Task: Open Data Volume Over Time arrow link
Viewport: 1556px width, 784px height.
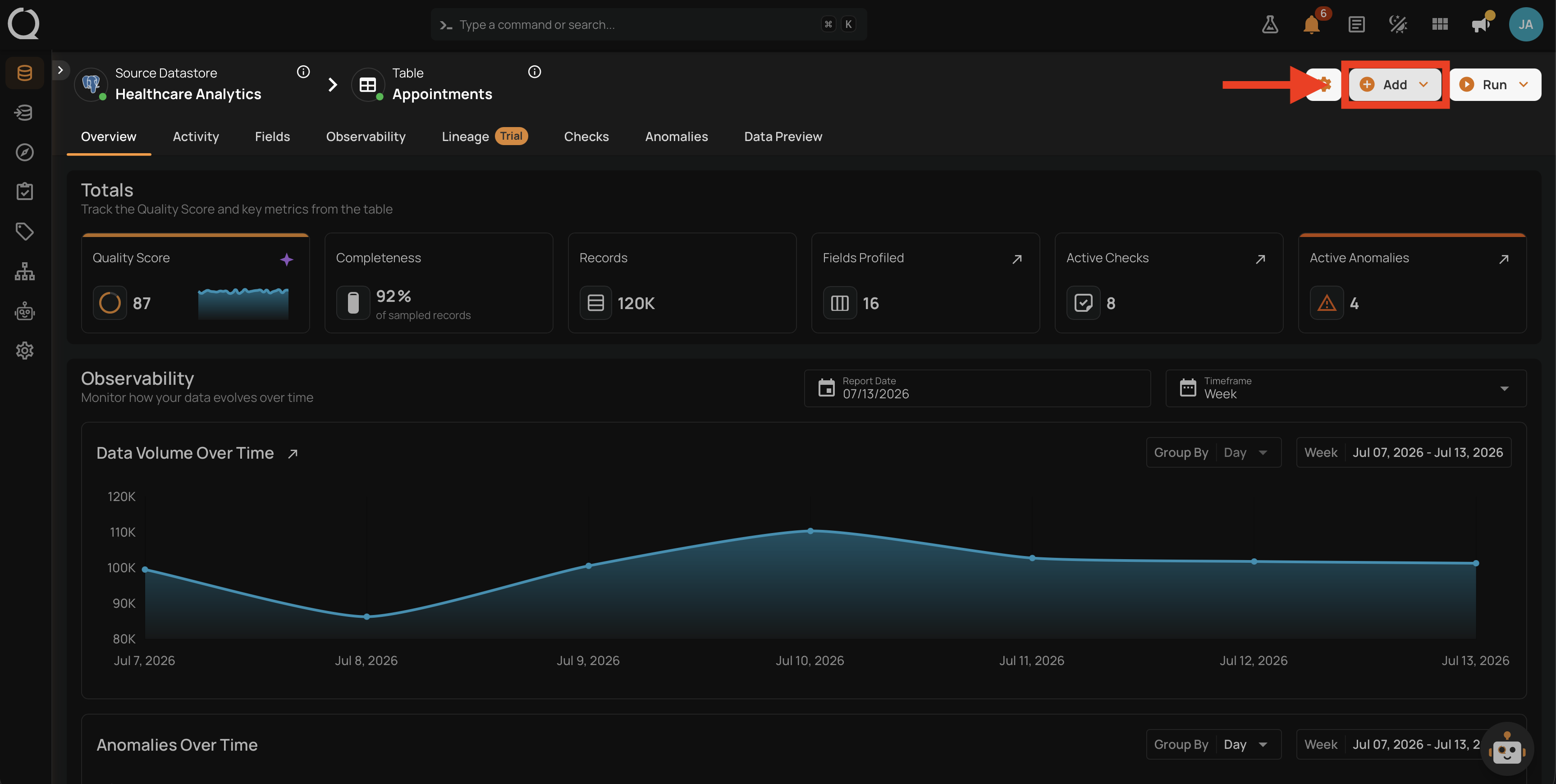Action: 293,454
